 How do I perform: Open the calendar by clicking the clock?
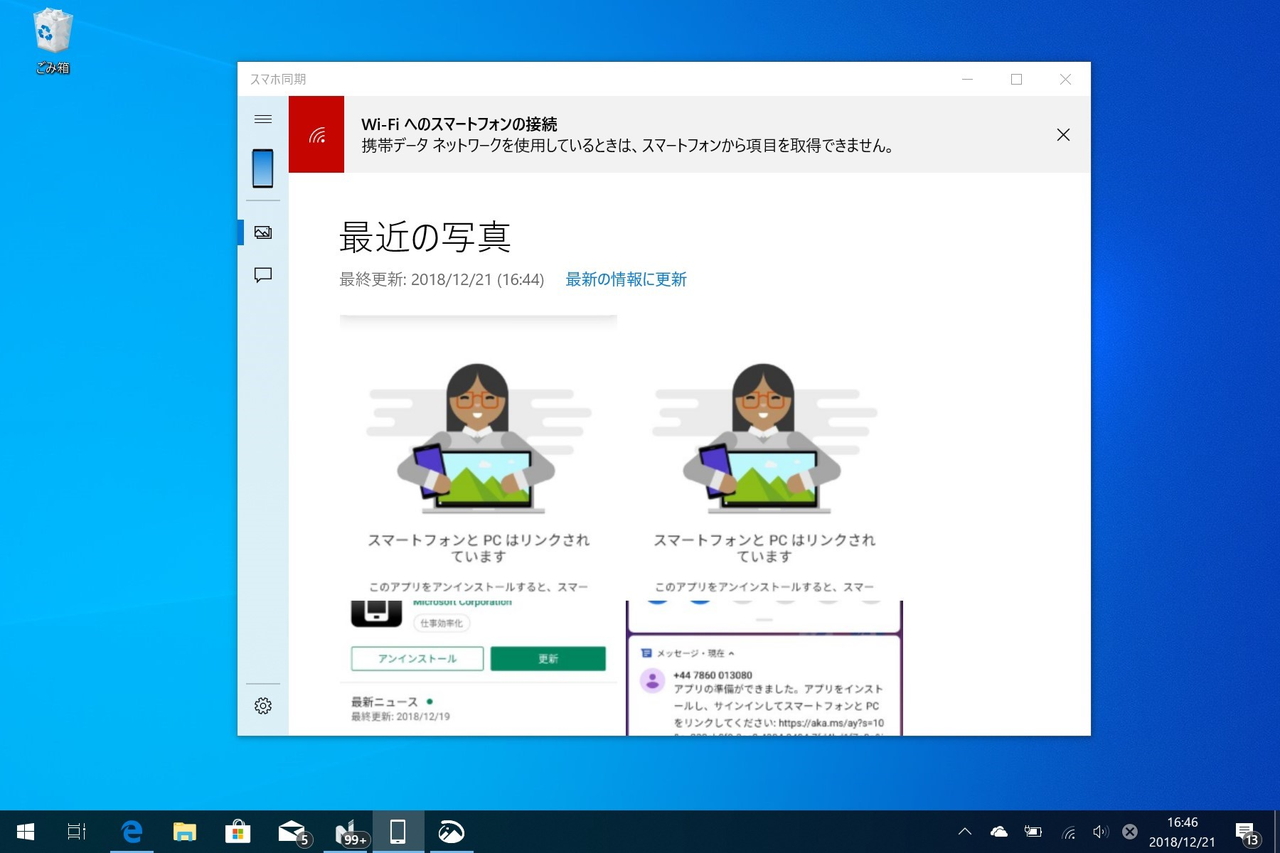click(x=1182, y=831)
